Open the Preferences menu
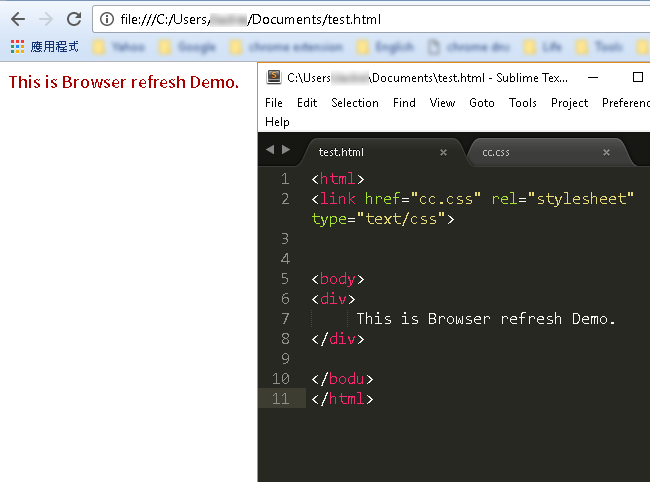The image size is (650, 482). point(626,103)
